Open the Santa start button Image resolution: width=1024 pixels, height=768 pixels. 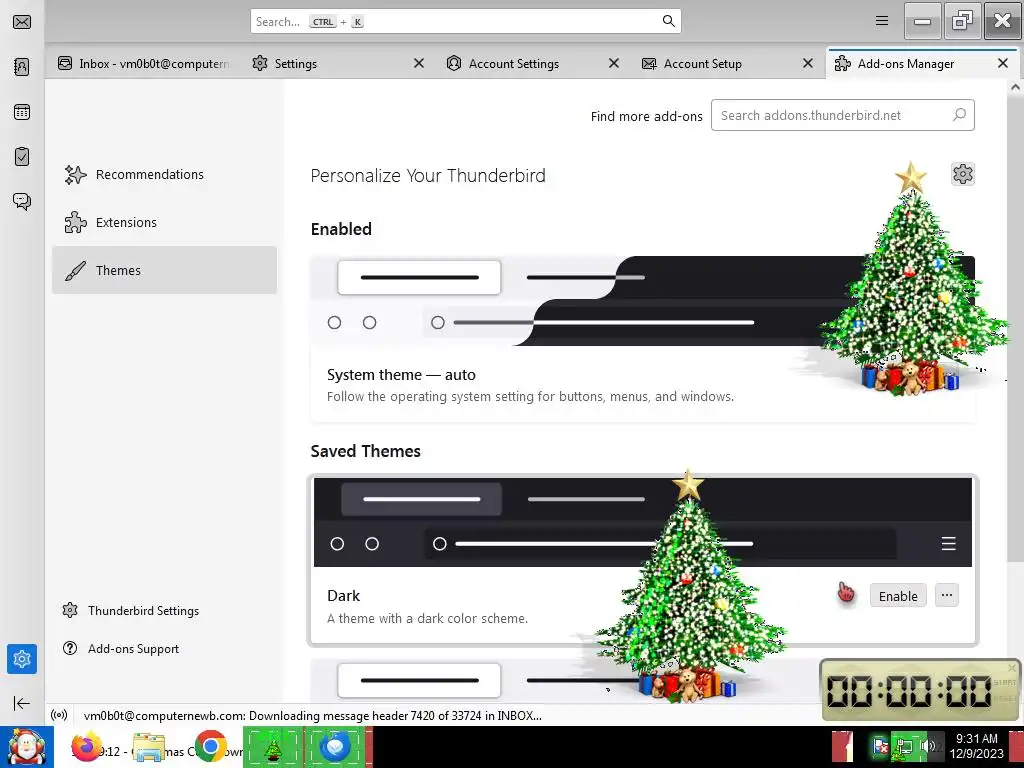tap(26, 746)
